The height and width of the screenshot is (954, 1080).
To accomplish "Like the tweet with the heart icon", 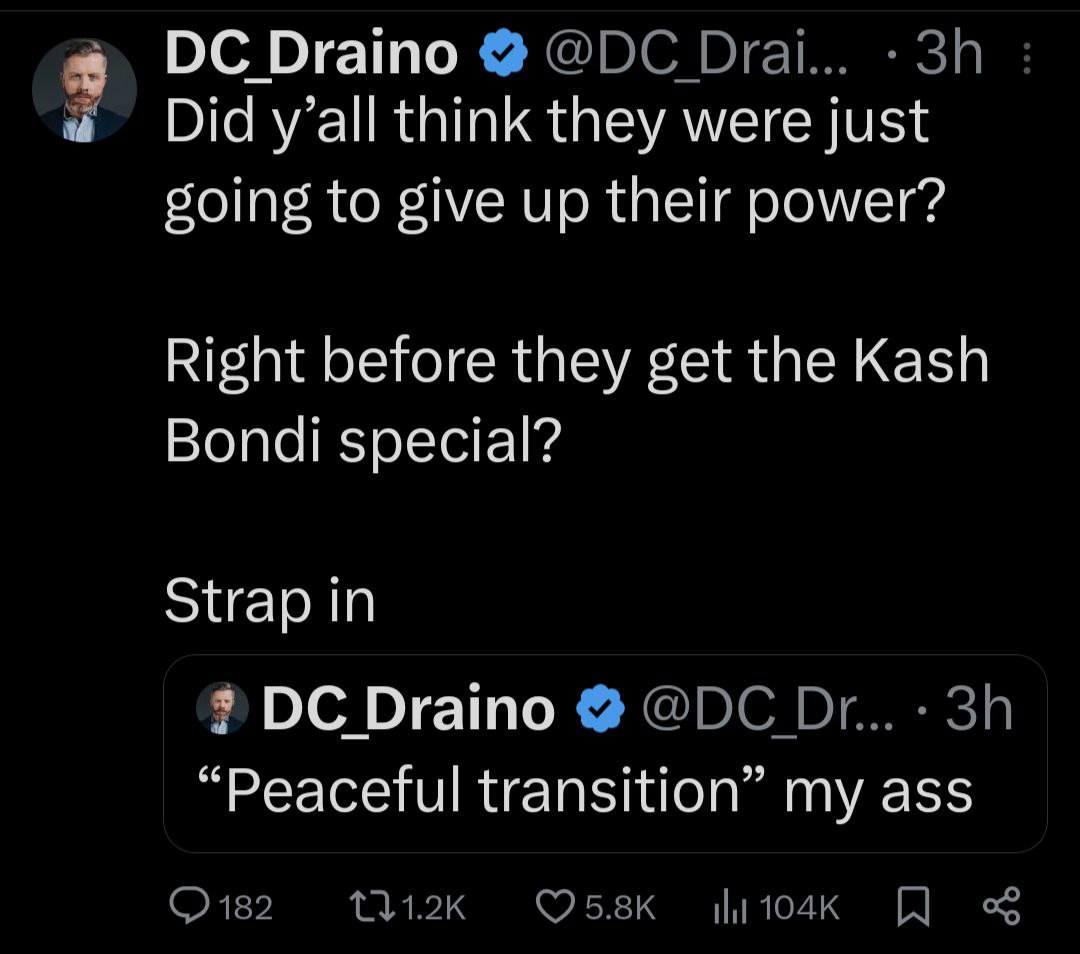I will [553, 906].
